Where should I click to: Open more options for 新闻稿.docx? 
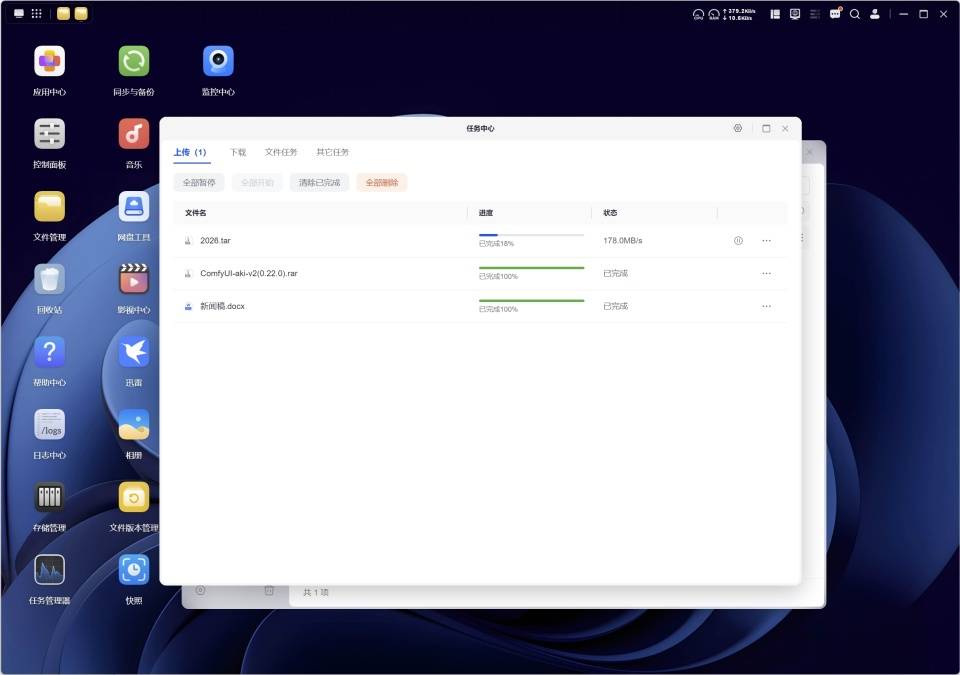tap(767, 306)
